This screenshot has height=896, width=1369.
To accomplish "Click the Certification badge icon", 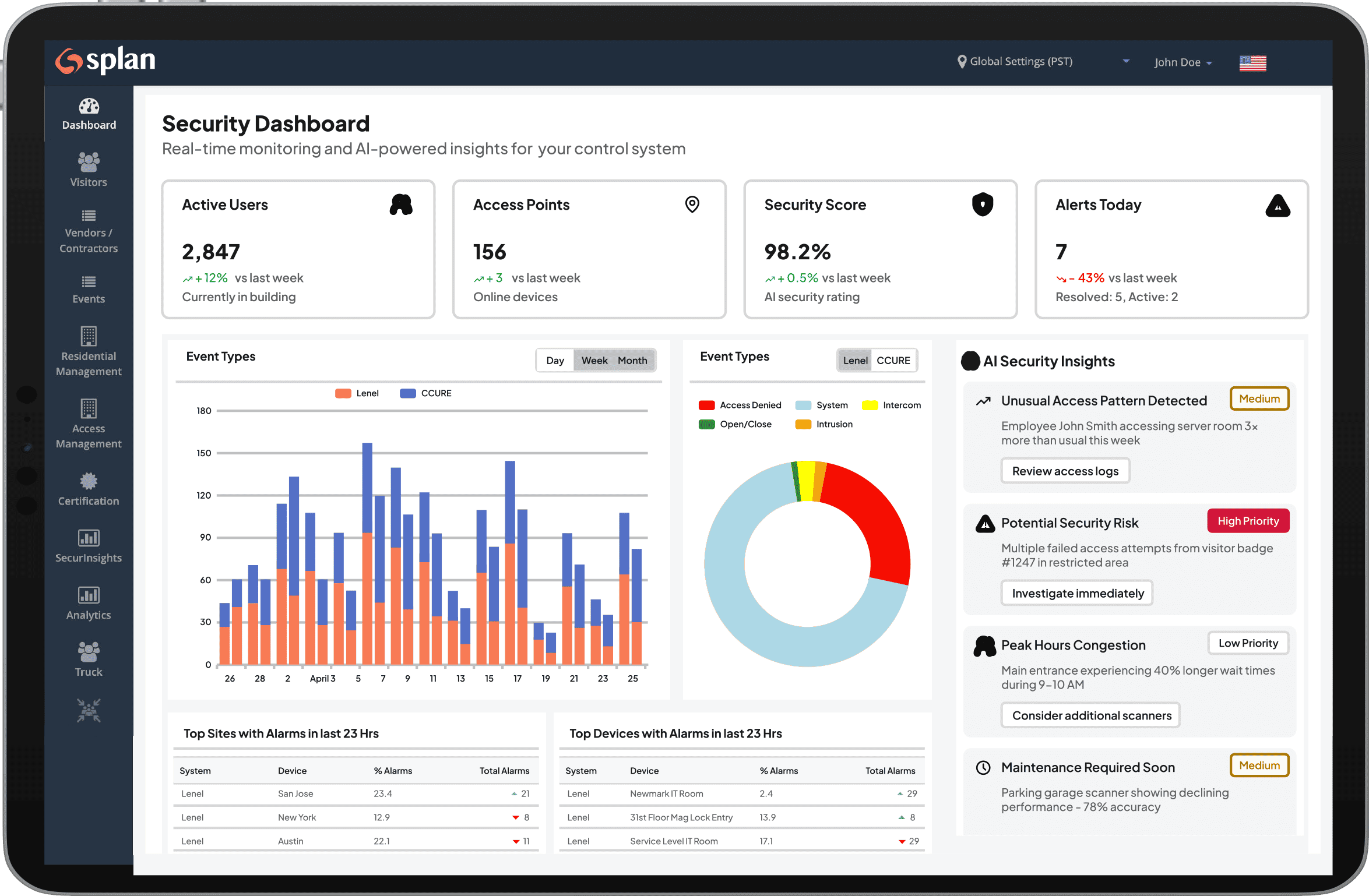I will click(89, 481).
